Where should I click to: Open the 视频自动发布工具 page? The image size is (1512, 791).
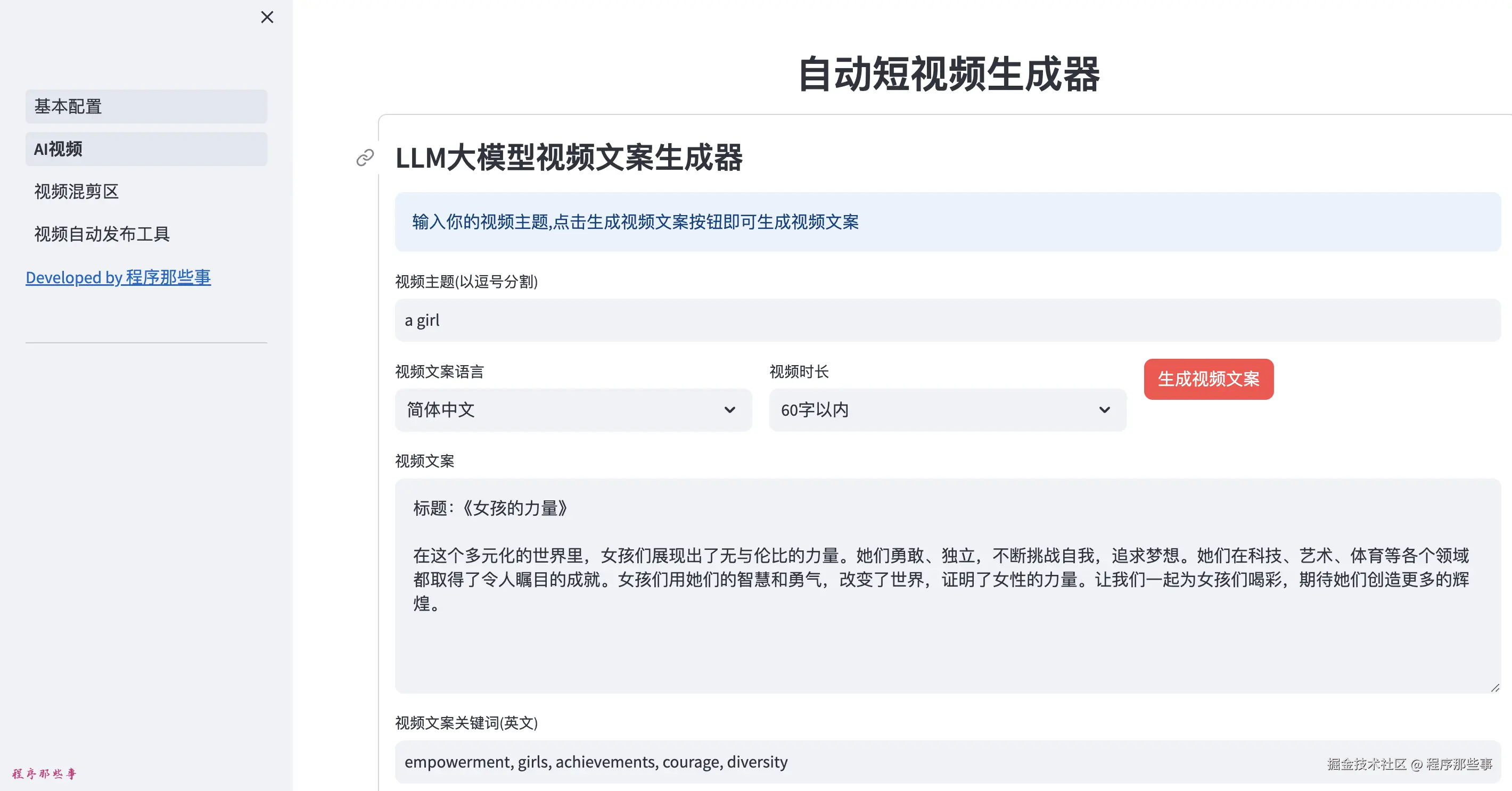point(146,234)
